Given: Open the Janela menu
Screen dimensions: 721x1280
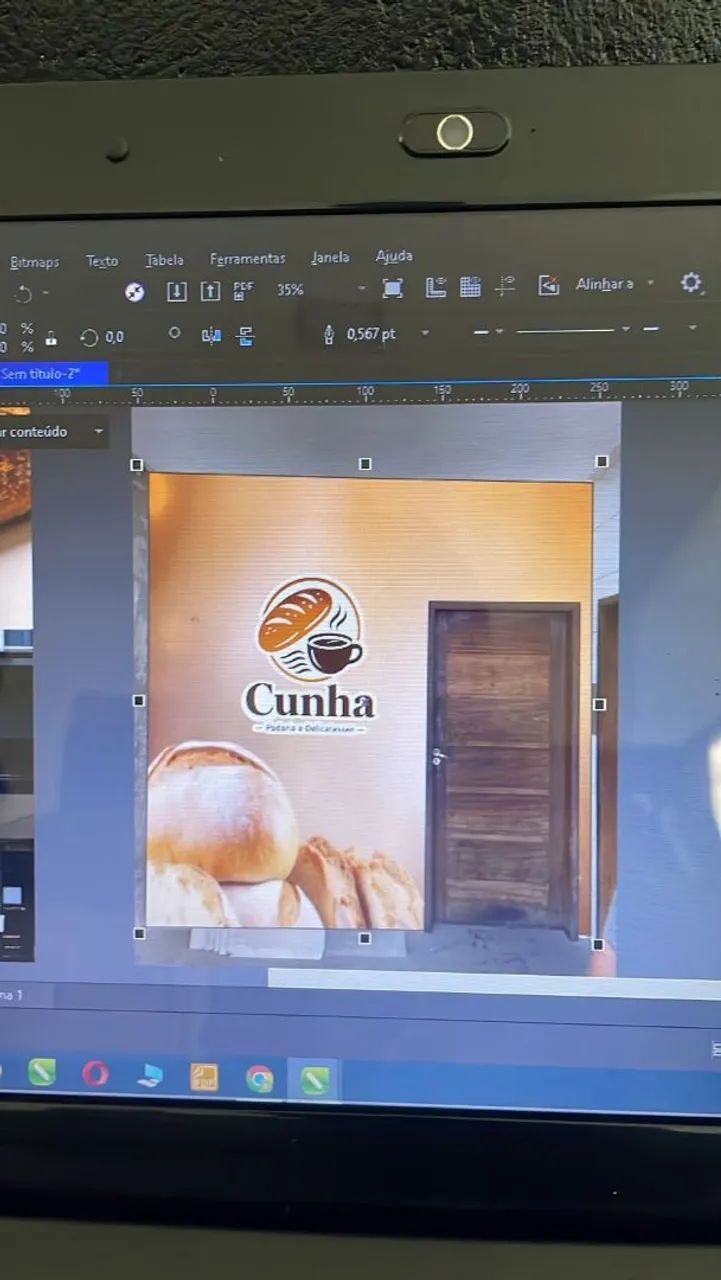Looking at the screenshot, I should click(331, 257).
